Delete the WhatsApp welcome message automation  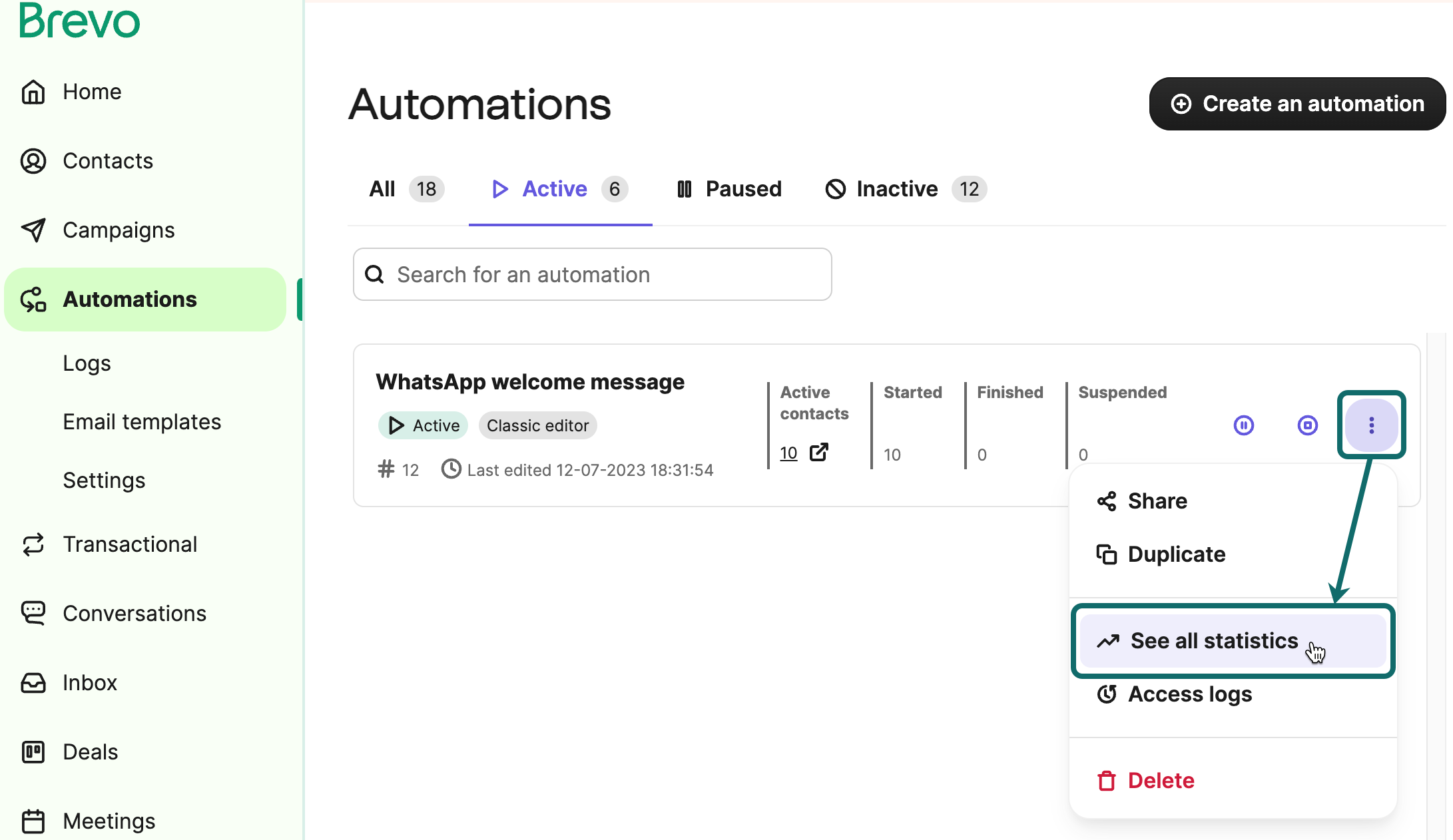pos(1160,780)
